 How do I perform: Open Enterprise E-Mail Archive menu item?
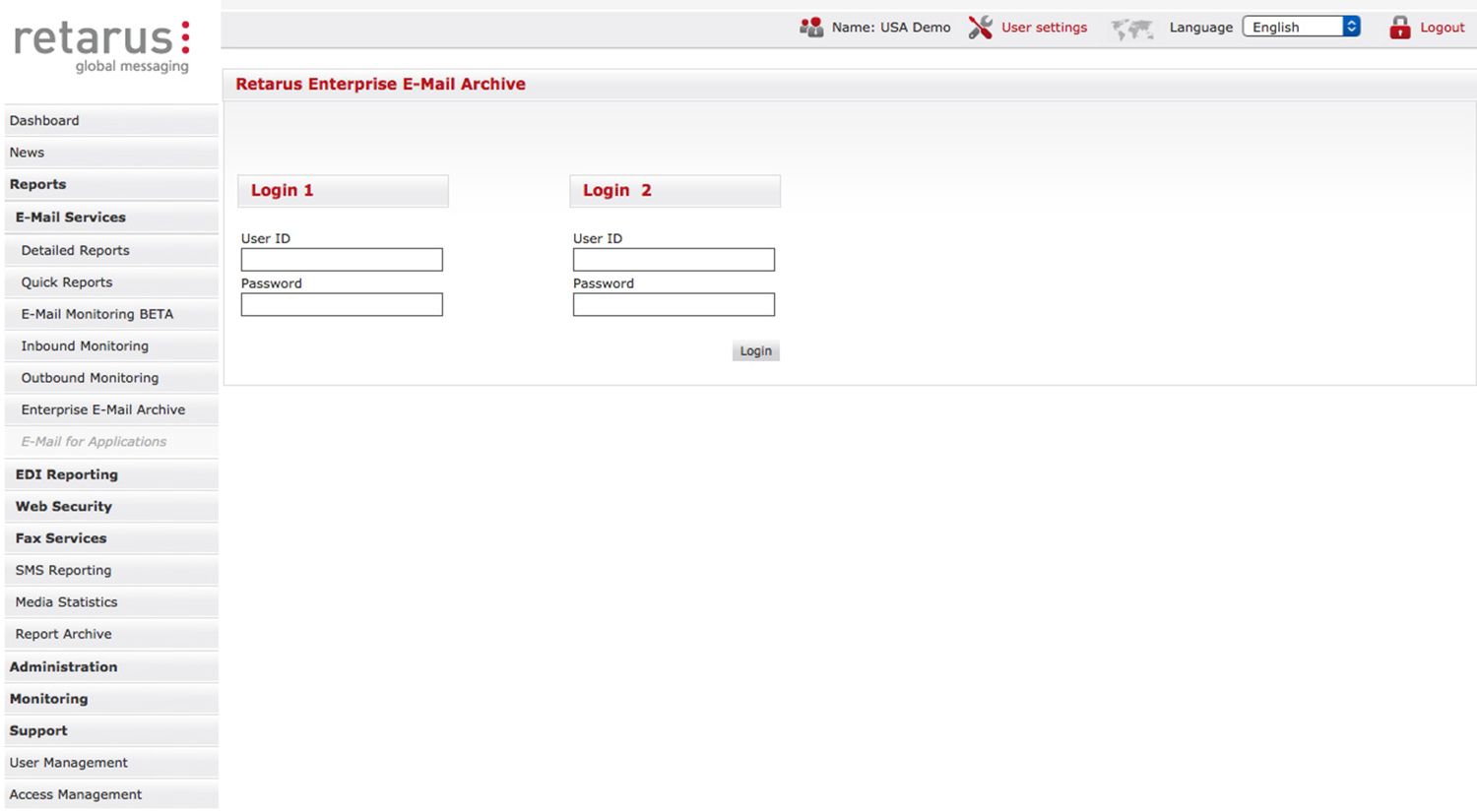click(111, 409)
